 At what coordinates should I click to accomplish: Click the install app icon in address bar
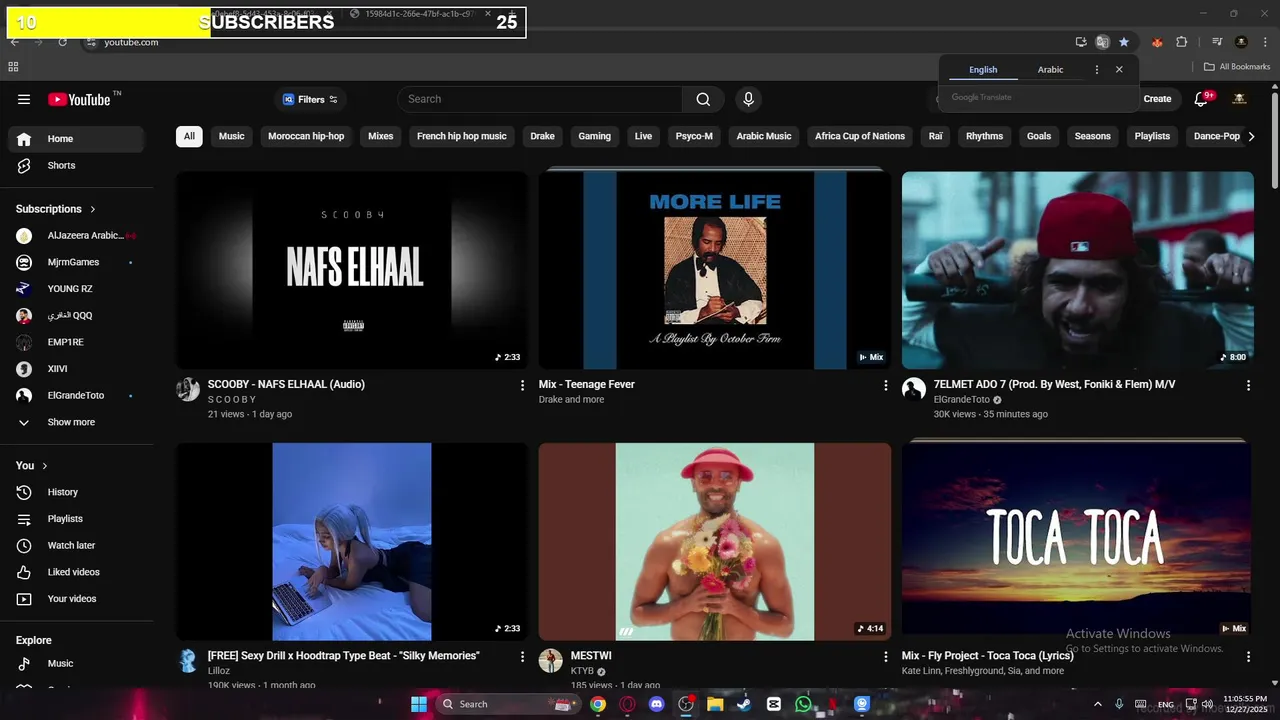(1081, 42)
